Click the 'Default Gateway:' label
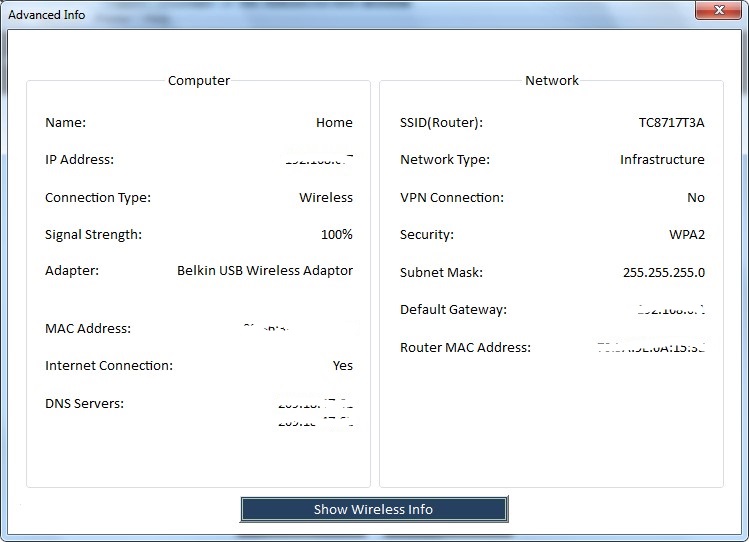The height and width of the screenshot is (542, 749). [x=453, y=310]
